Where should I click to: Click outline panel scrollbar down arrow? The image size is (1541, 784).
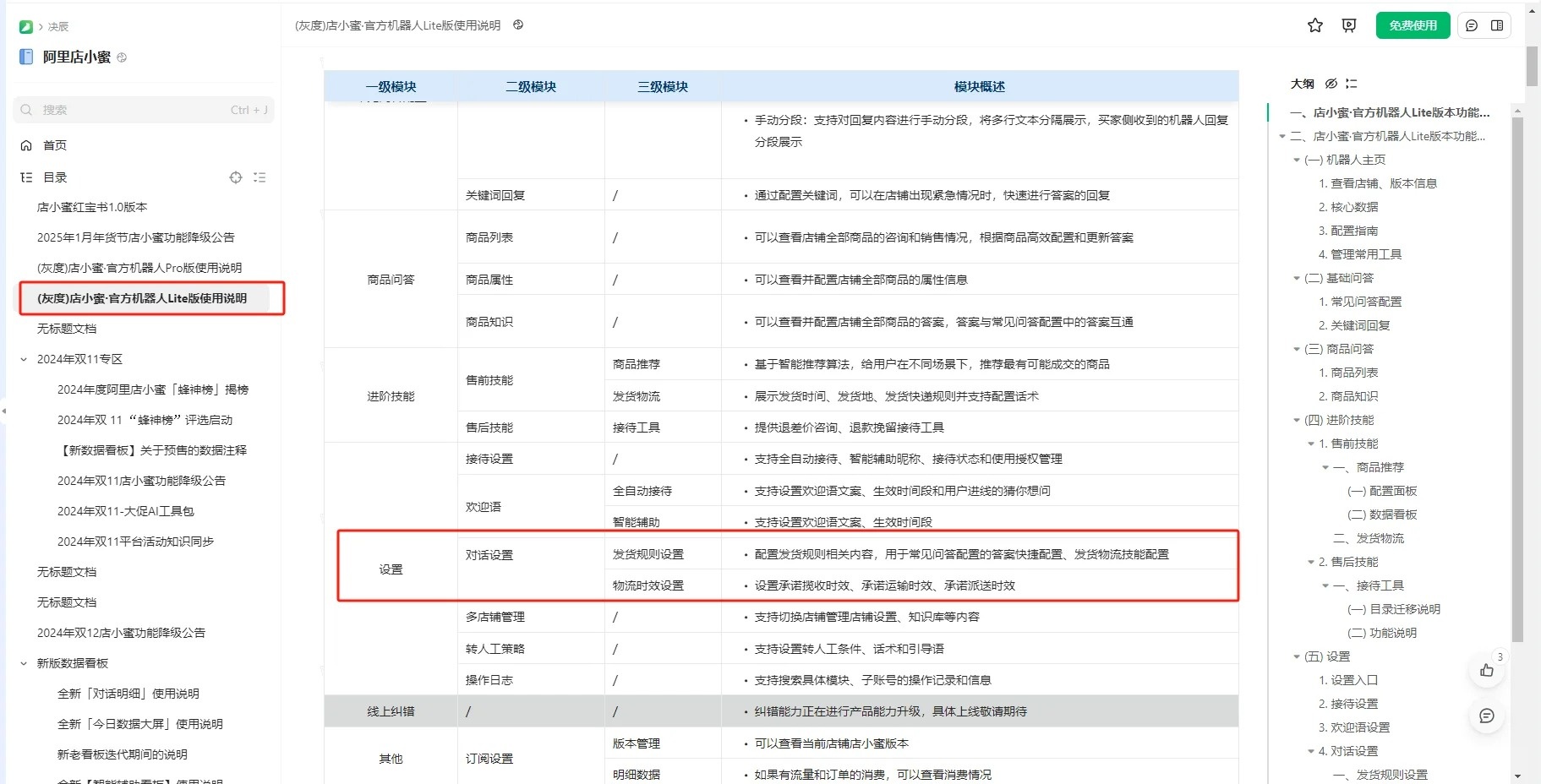[1517, 776]
